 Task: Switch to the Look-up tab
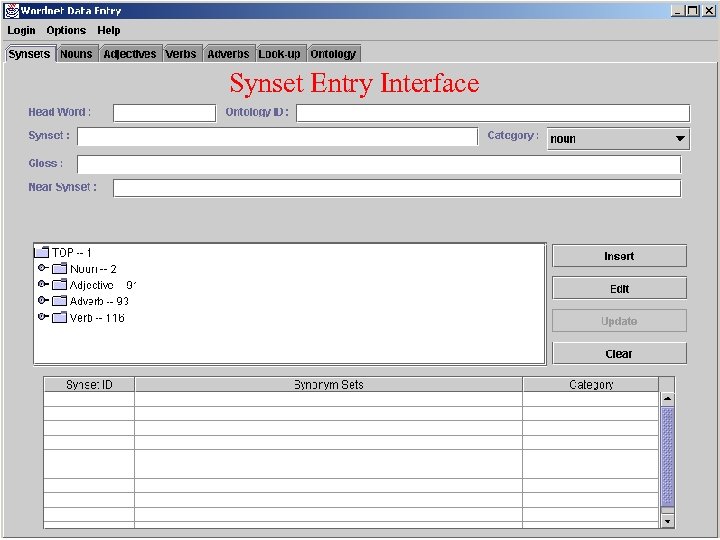coord(279,54)
